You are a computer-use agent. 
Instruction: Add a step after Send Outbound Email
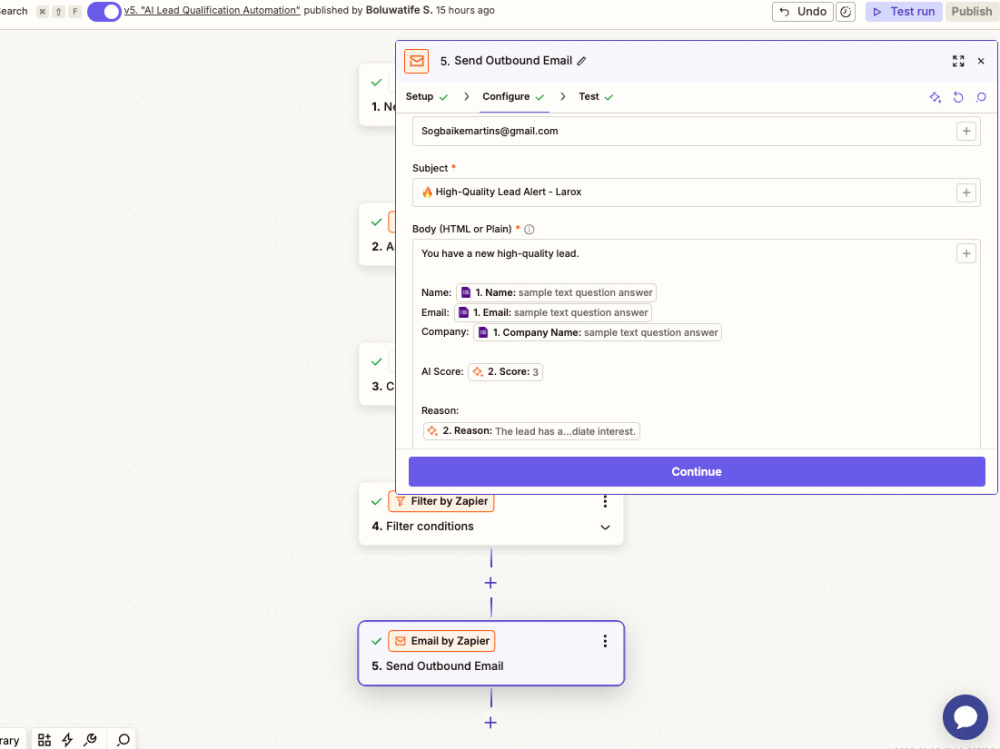point(490,723)
